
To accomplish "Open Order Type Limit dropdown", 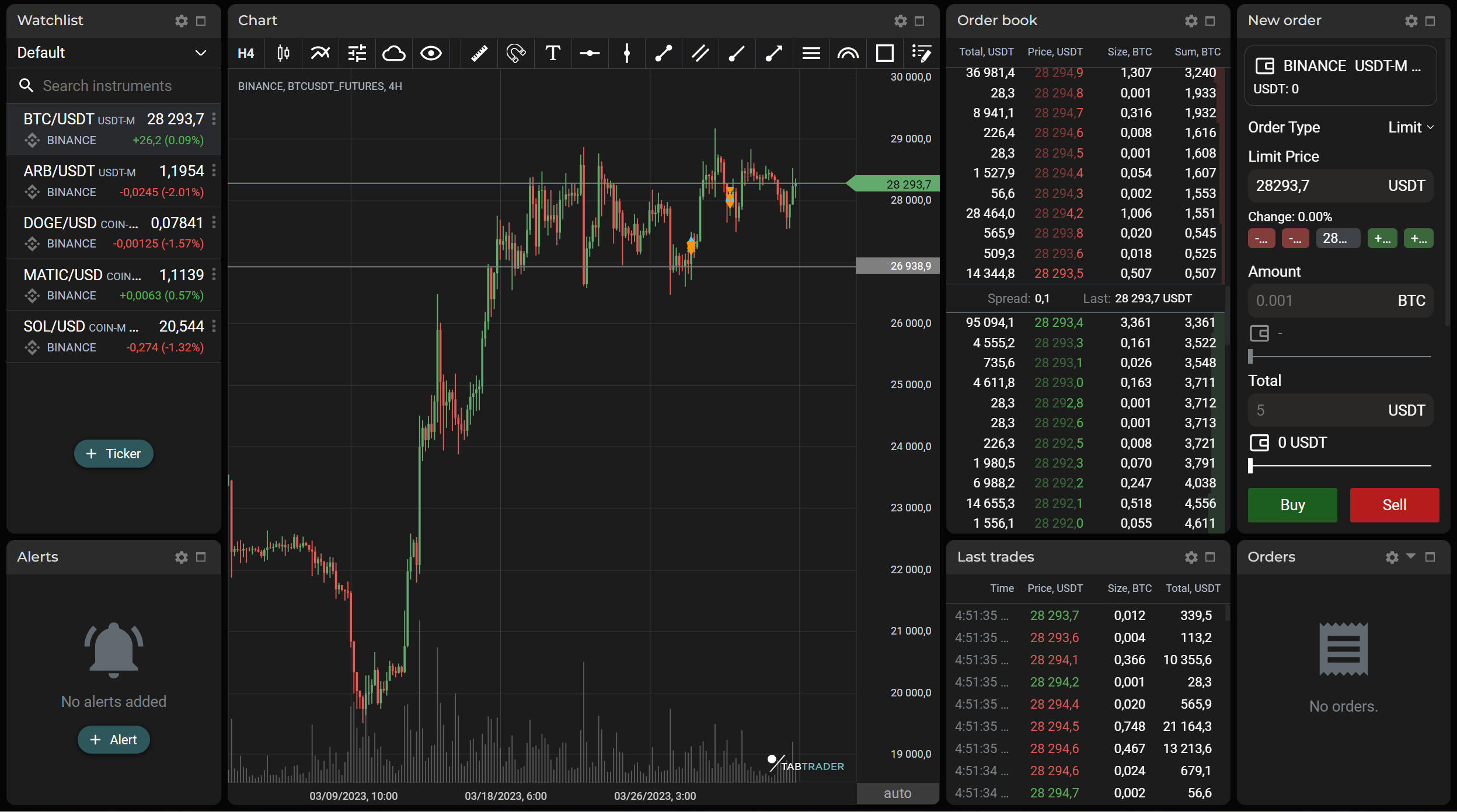I will 1411,127.
